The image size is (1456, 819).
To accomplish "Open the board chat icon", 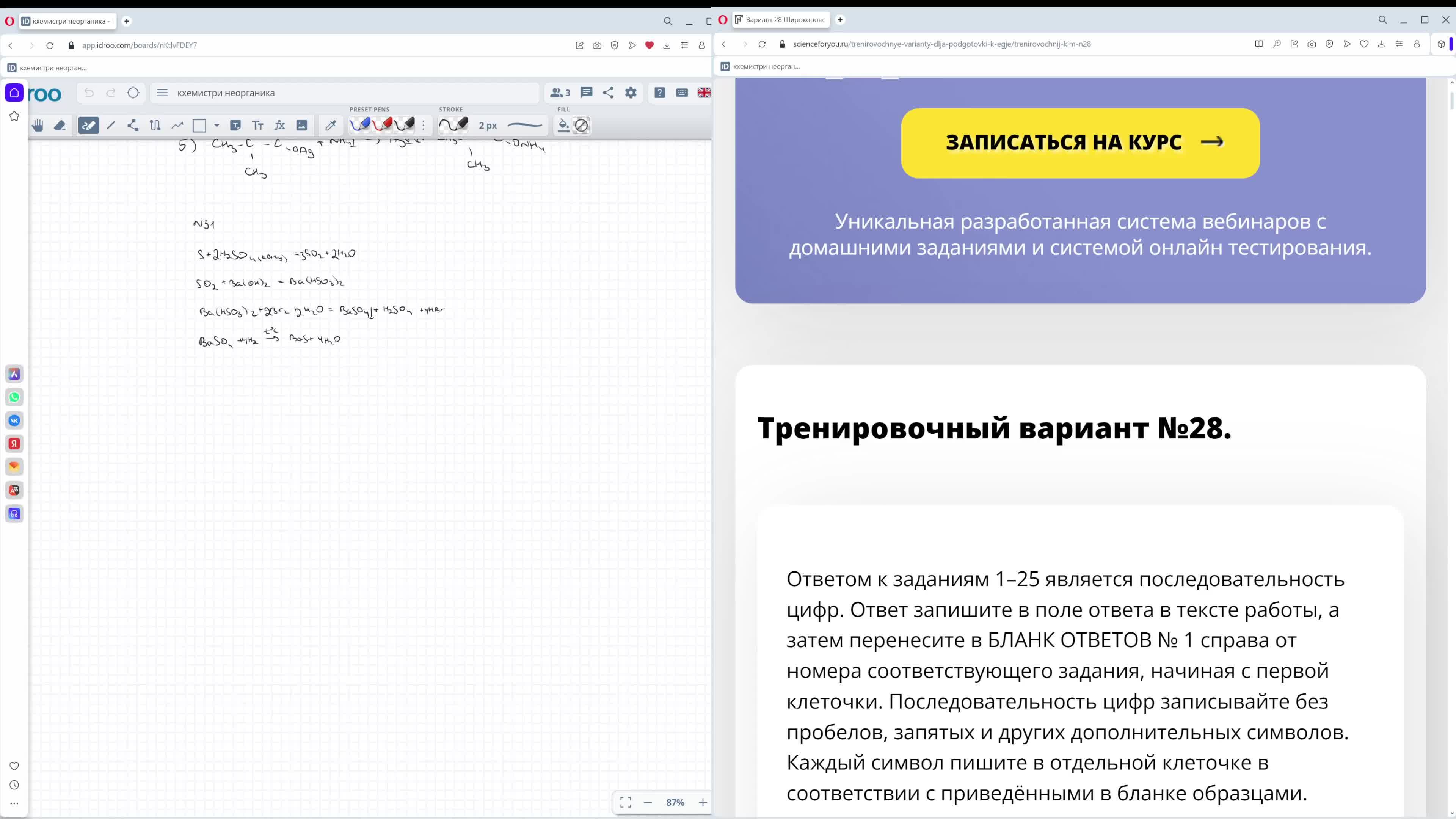I will click(586, 93).
